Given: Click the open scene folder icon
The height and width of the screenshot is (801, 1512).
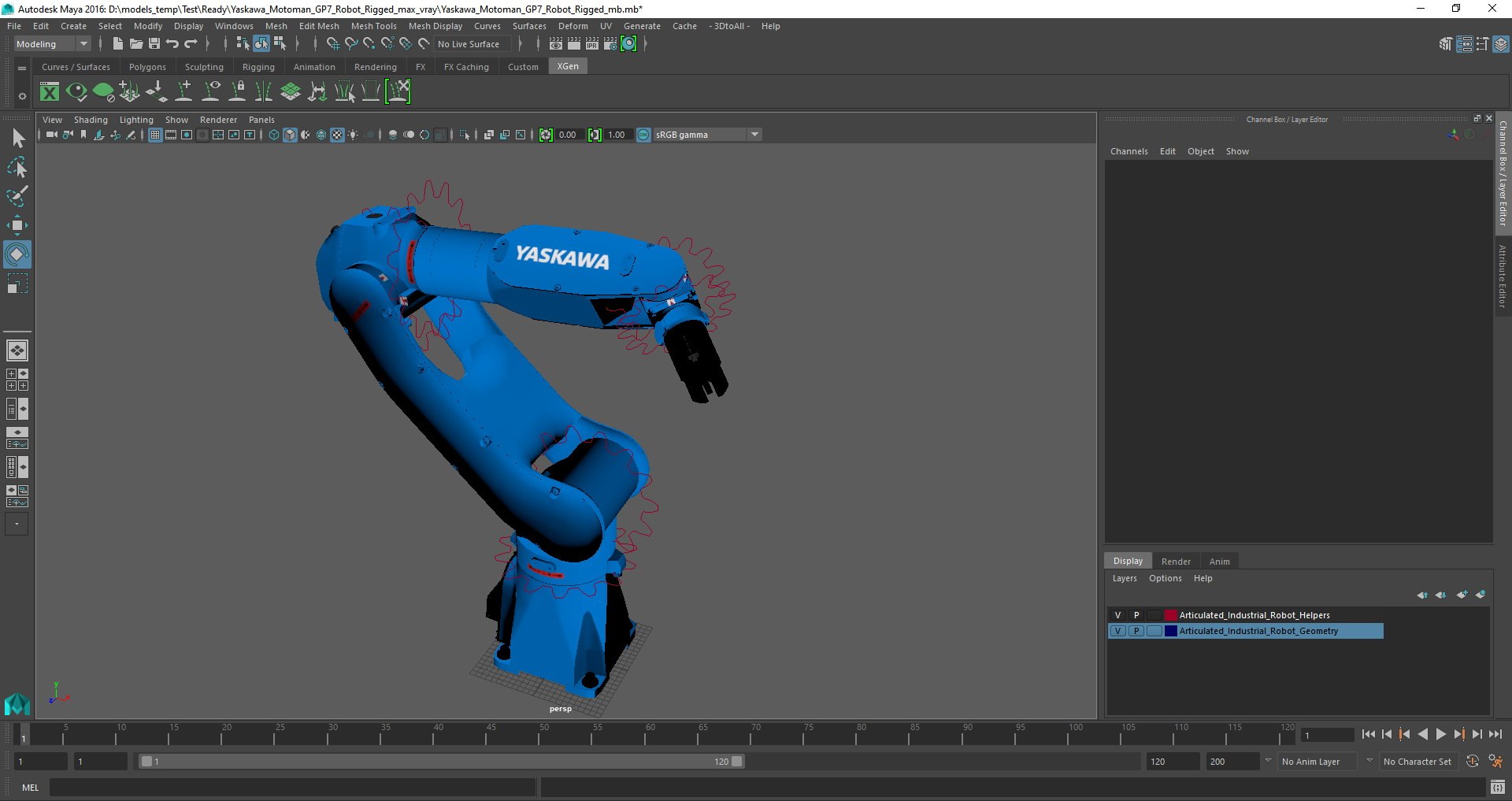Looking at the screenshot, I should (x=136, y=44).
